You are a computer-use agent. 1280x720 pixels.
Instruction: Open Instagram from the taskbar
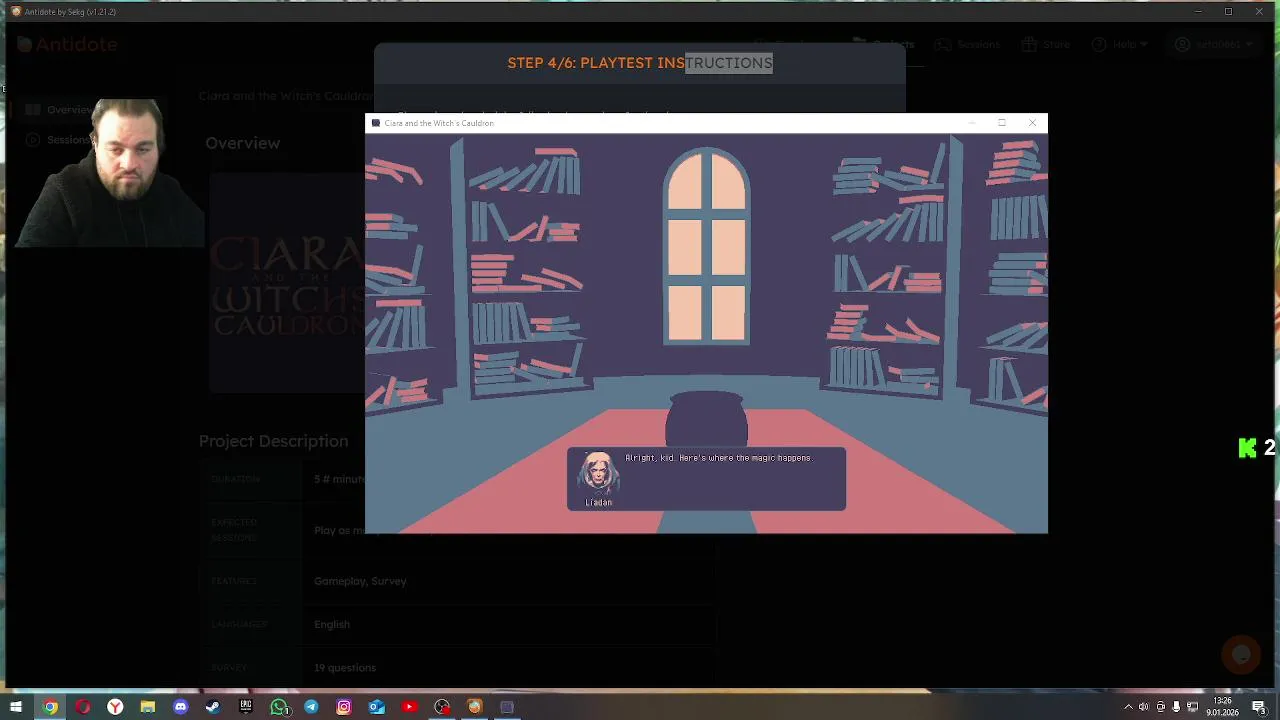pos(344,707)
